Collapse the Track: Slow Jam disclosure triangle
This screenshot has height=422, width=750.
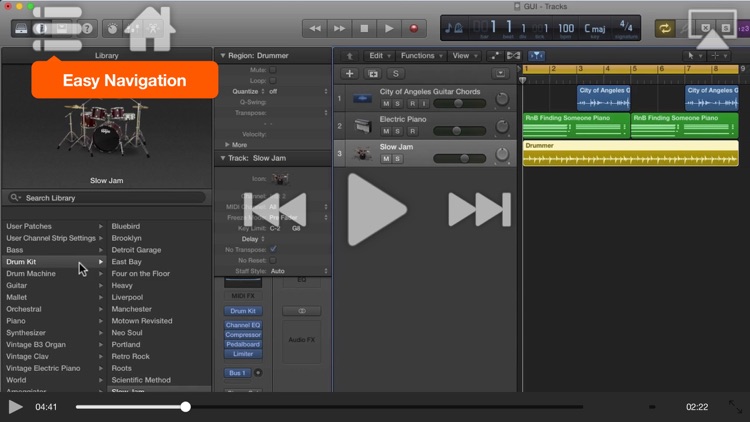coord(222,158)
